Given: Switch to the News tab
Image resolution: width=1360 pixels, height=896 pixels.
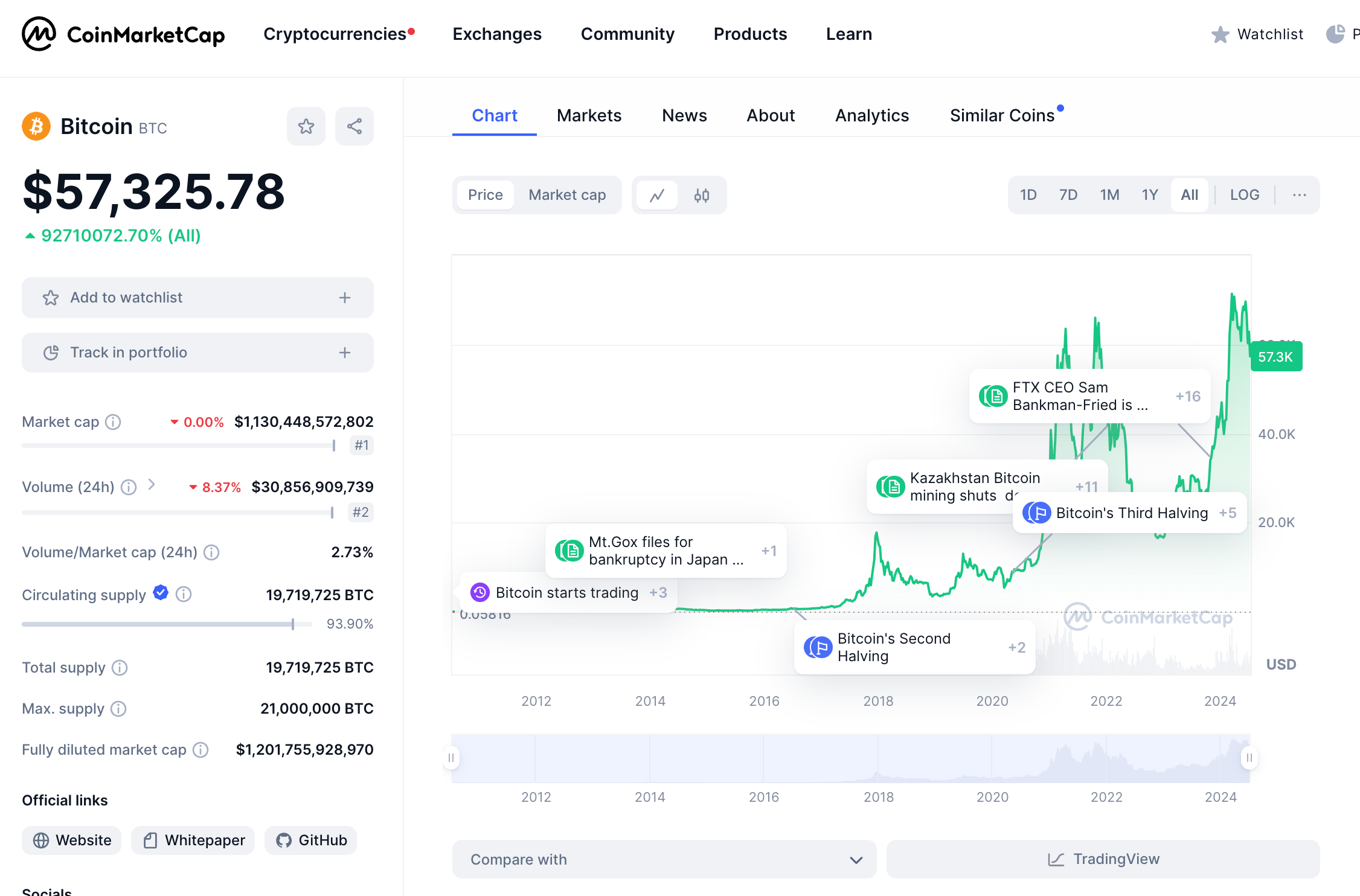Looking at the screenshot, I should (x=684, y=115).
